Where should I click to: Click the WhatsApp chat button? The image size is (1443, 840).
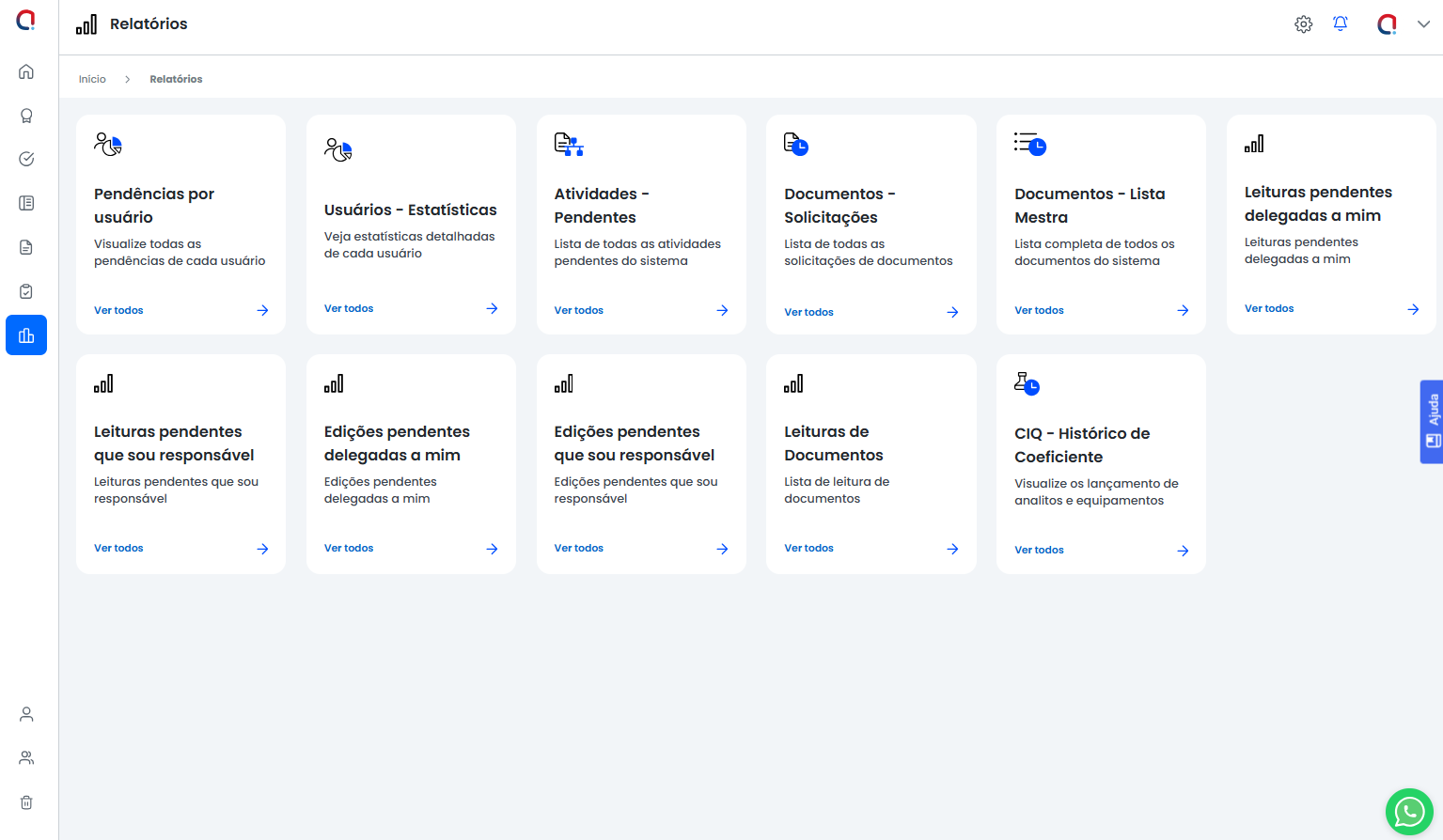(x=1408, y=811)
